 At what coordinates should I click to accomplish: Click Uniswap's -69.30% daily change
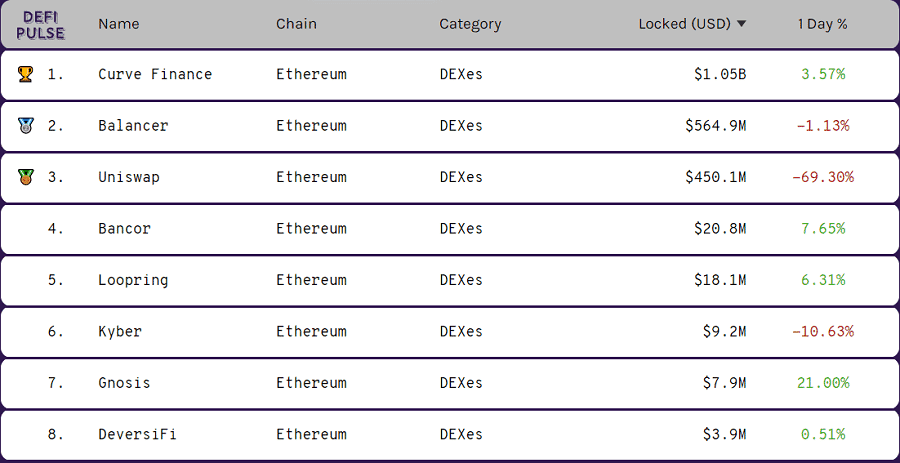(822, 177)
